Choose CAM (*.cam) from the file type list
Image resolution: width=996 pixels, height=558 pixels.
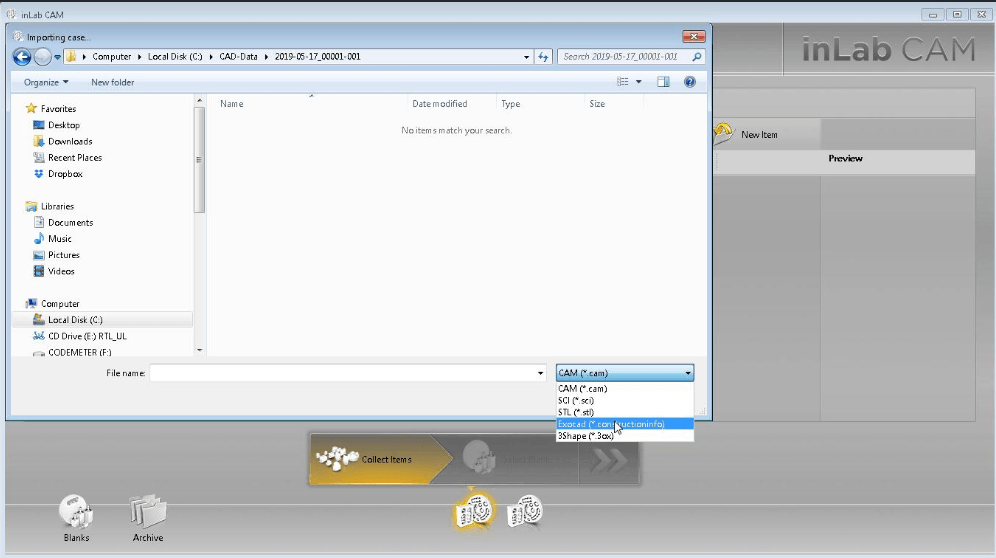click(x=625, y=388)
